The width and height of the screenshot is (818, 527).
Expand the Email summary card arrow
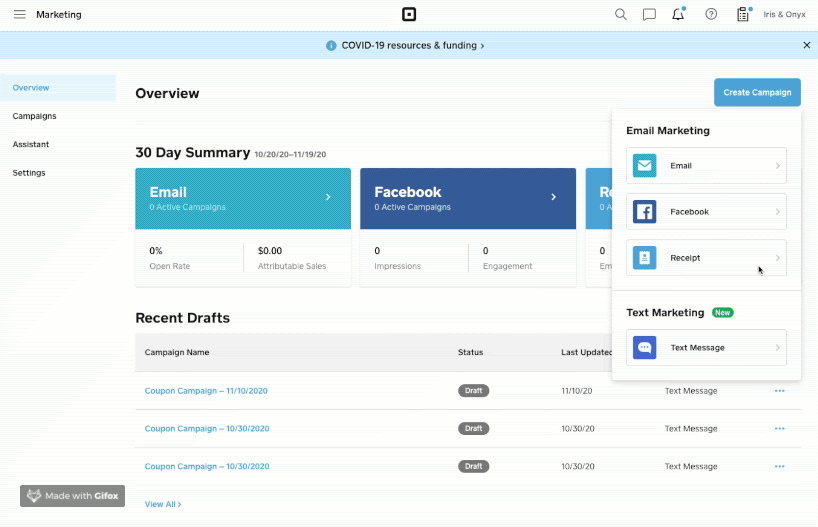(328, 197)
